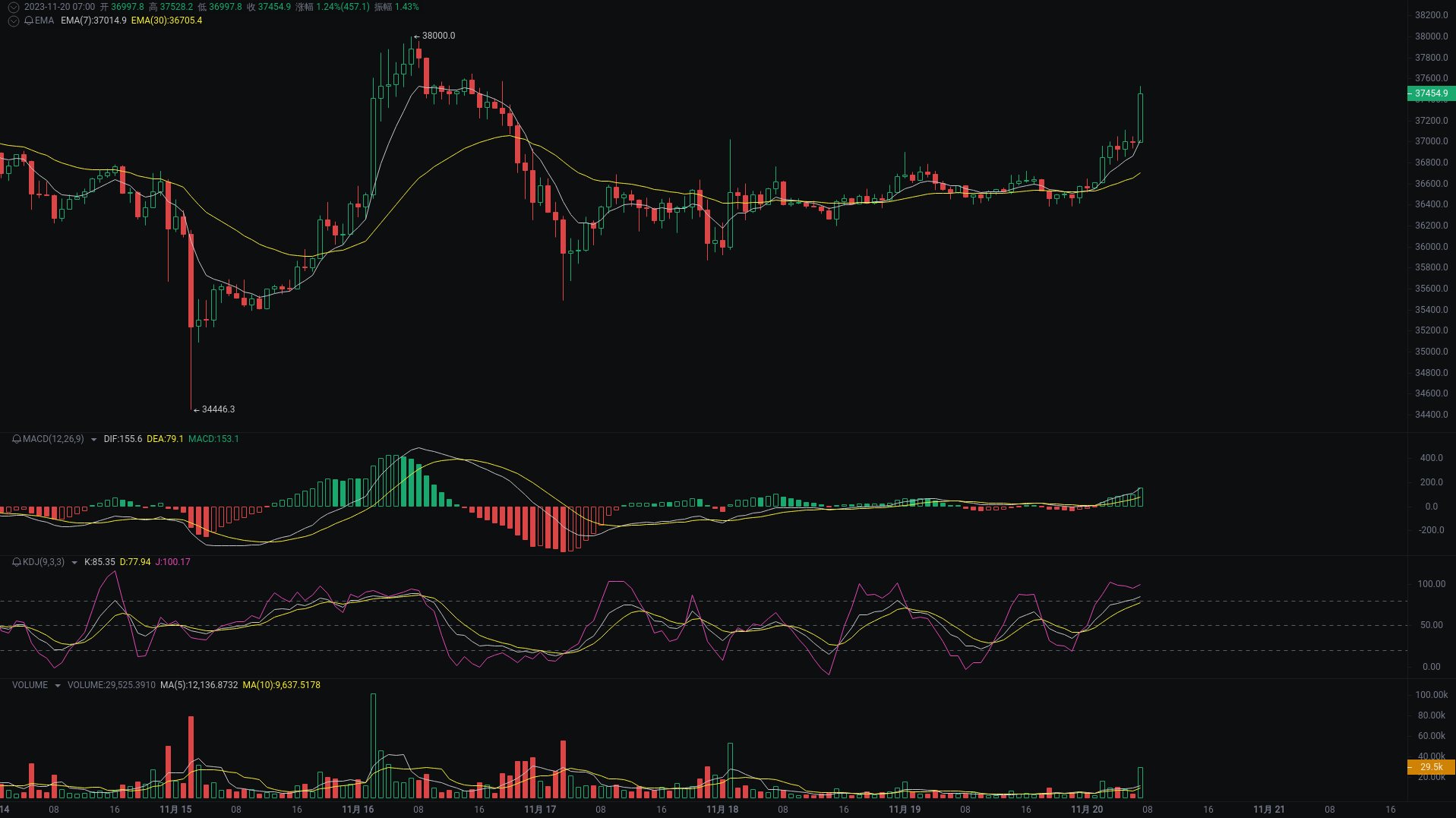Select the EMA indicator label

click(x=44, y=21)
